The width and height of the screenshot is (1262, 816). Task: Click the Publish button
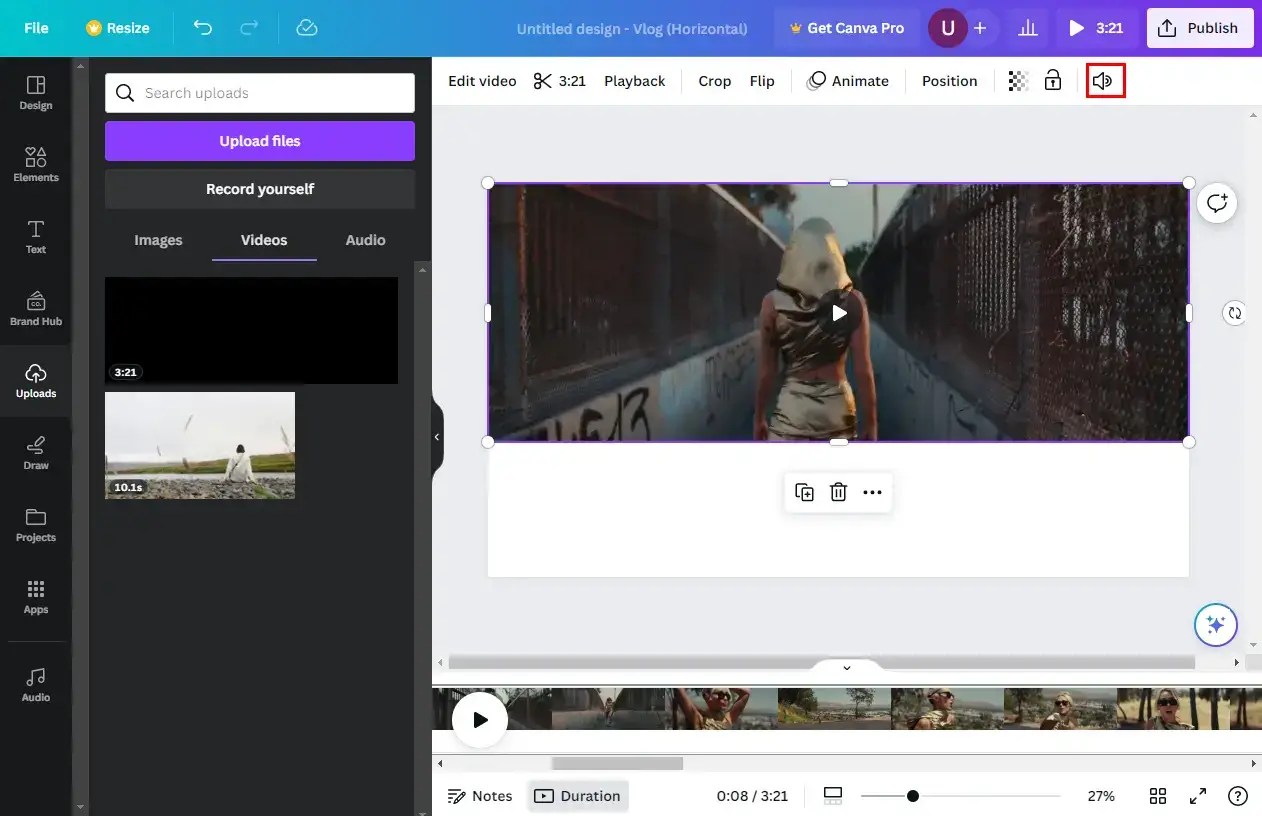point(1199,27)
